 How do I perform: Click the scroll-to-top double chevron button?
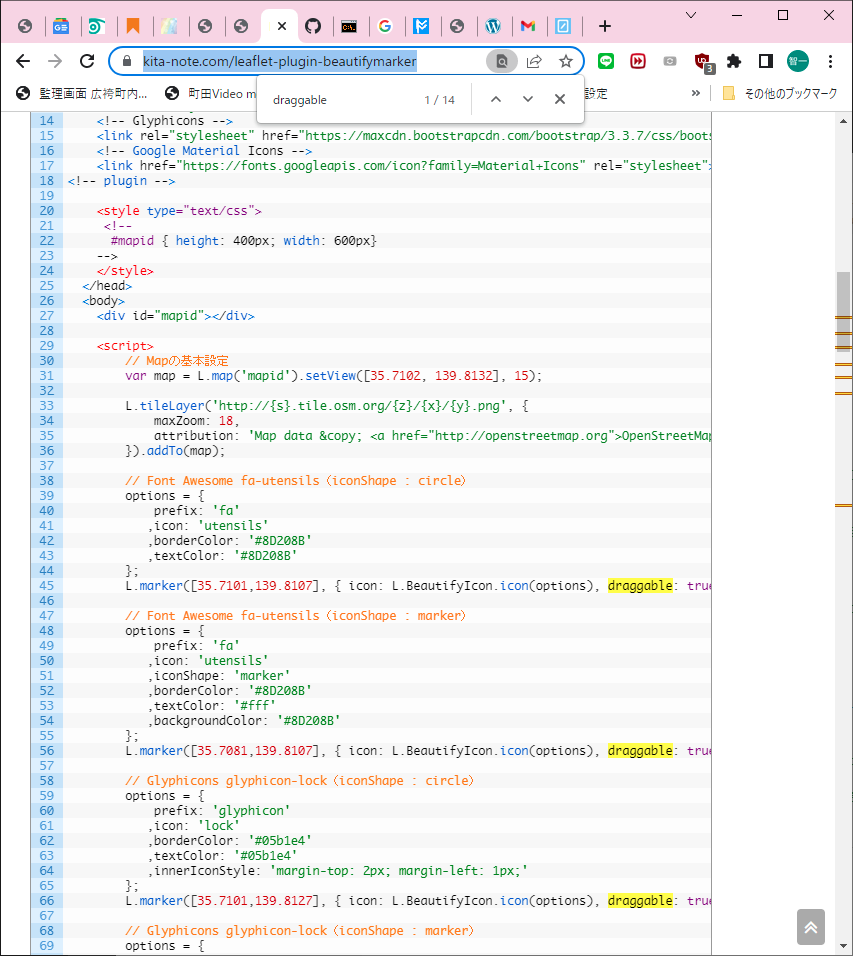pos(810,927)
